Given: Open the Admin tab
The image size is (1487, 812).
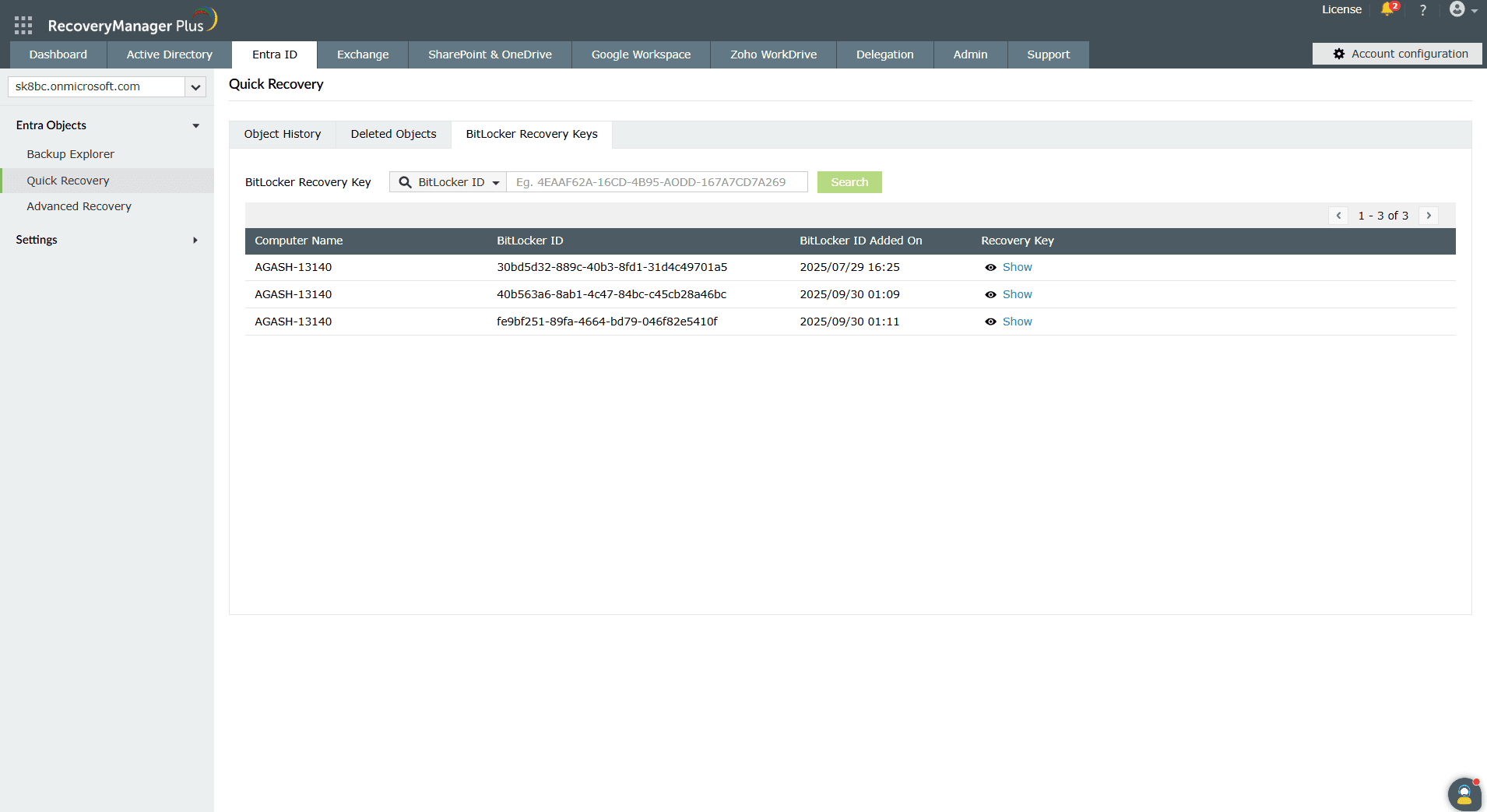Looking at the screenshot, I should point(971,54).
